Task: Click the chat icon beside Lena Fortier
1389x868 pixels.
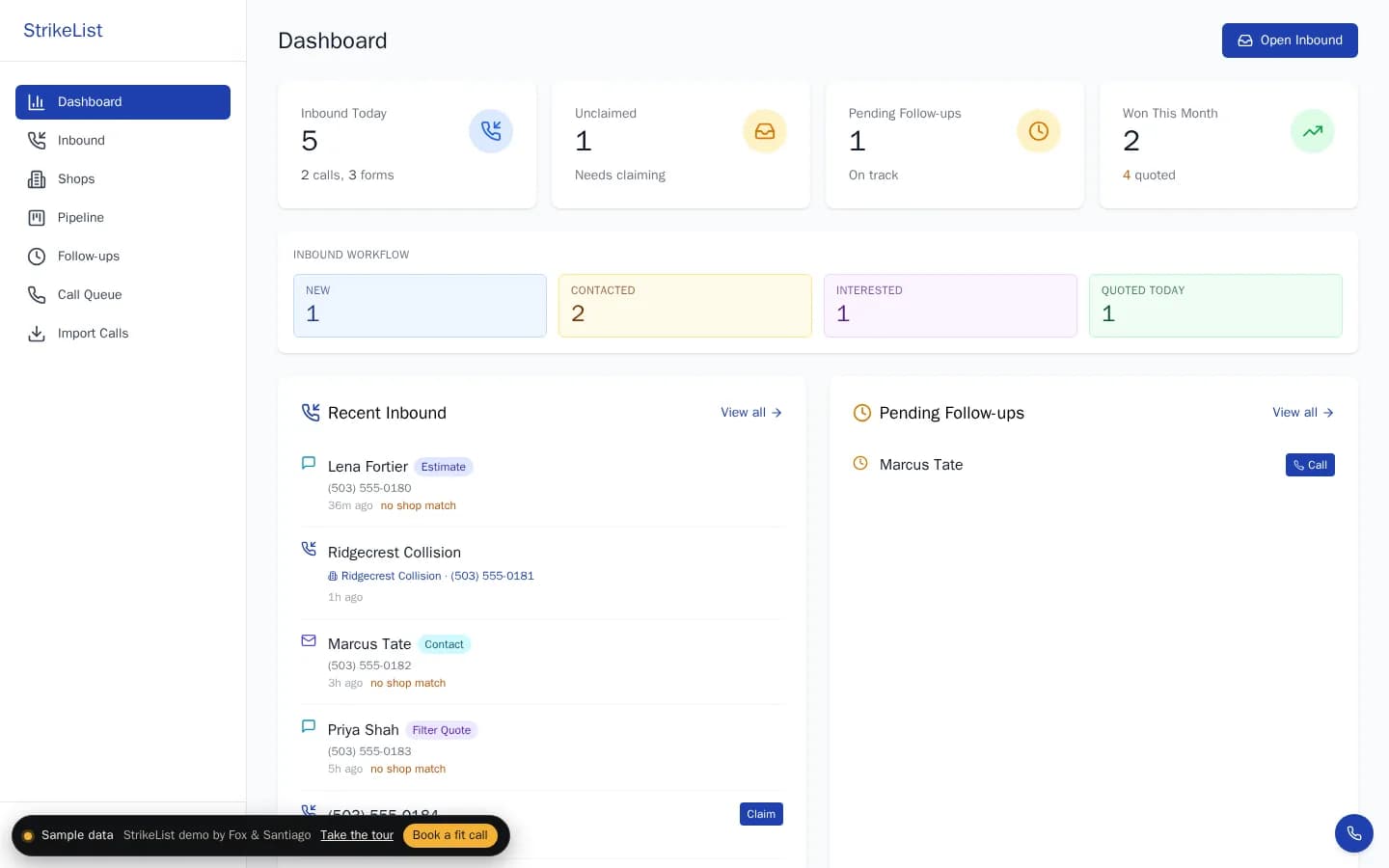Action: [309, 463]
